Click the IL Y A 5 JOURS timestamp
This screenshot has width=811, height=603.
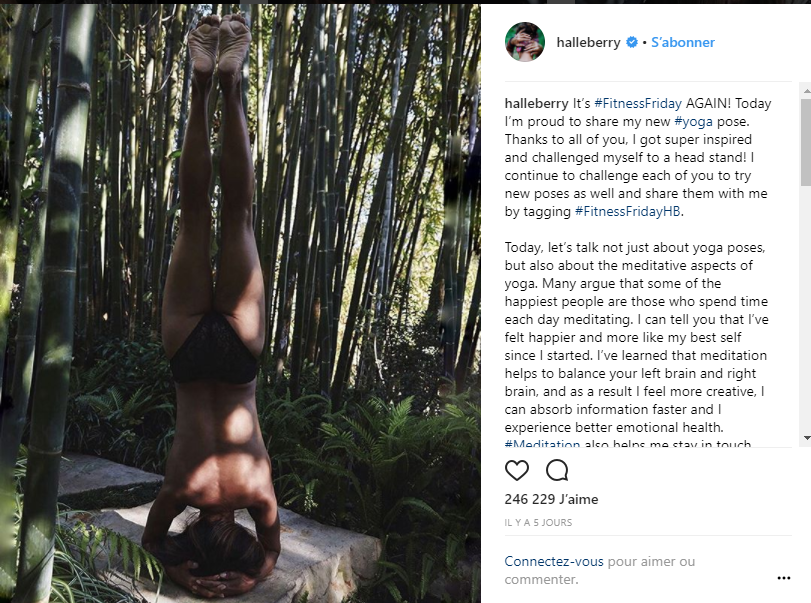point(539,522)
